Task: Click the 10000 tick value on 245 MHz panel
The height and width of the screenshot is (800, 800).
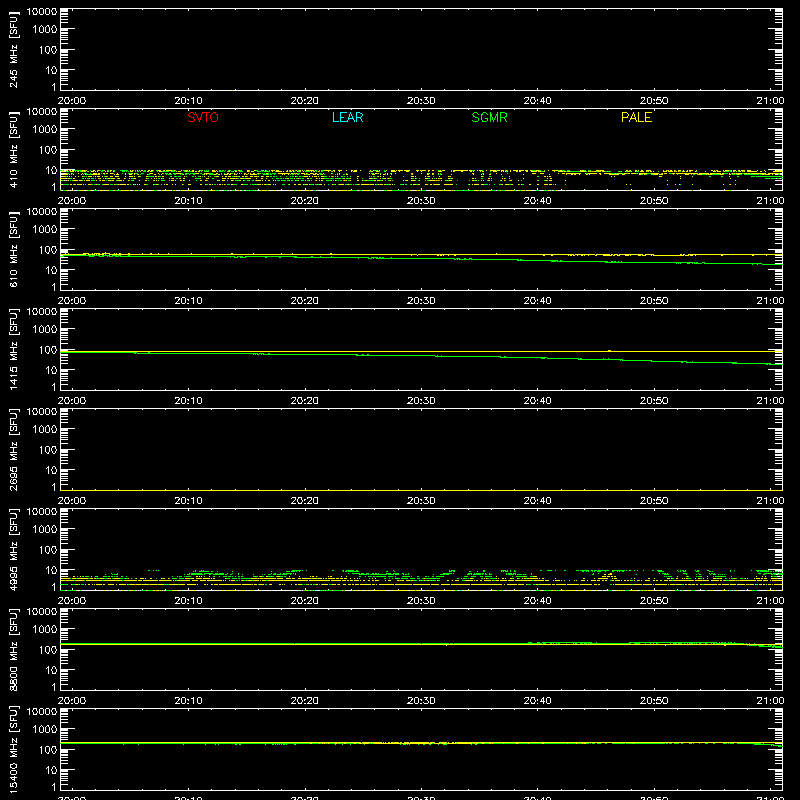Action: click(42, 12)
